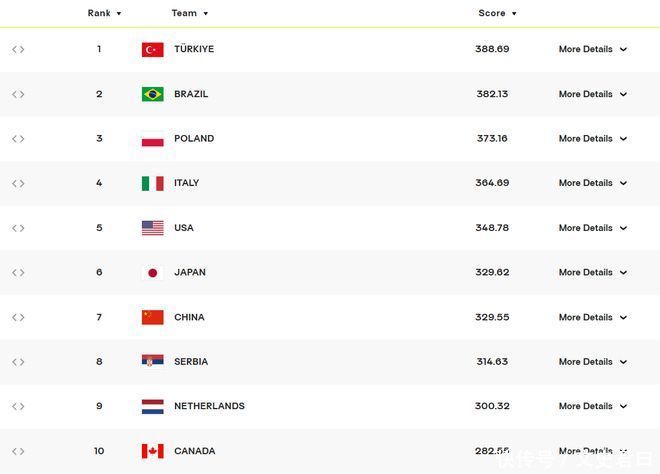Click the Canada flag icon
The height and width of the screenshot is (474, 660).
click(152, 451)
